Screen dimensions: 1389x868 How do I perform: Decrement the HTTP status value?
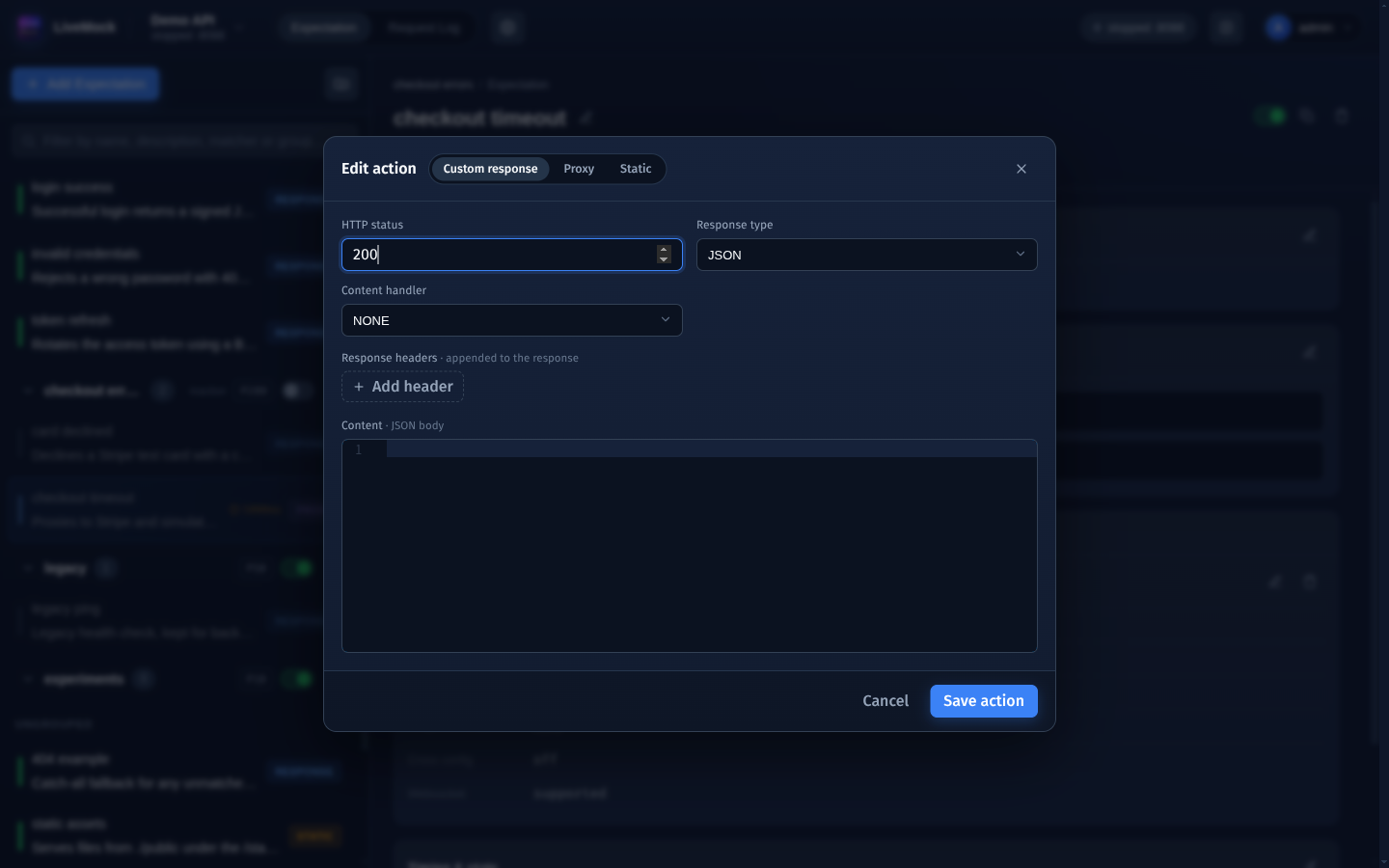point(664,259)
